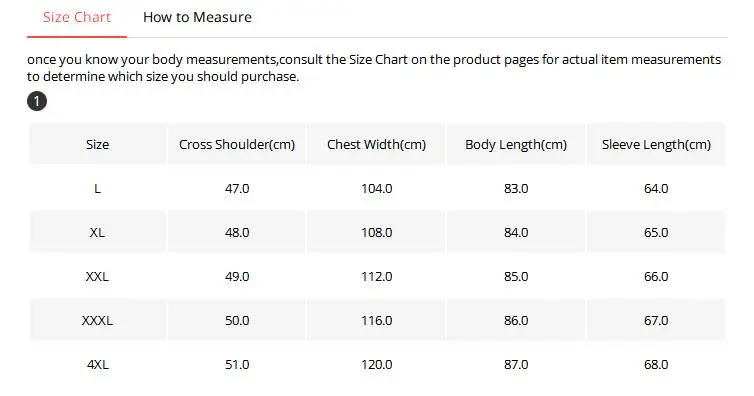Screen dimensions: 754x396
Task: Click the Sleeve Length(cm) column header
Action: click(656, 144)
